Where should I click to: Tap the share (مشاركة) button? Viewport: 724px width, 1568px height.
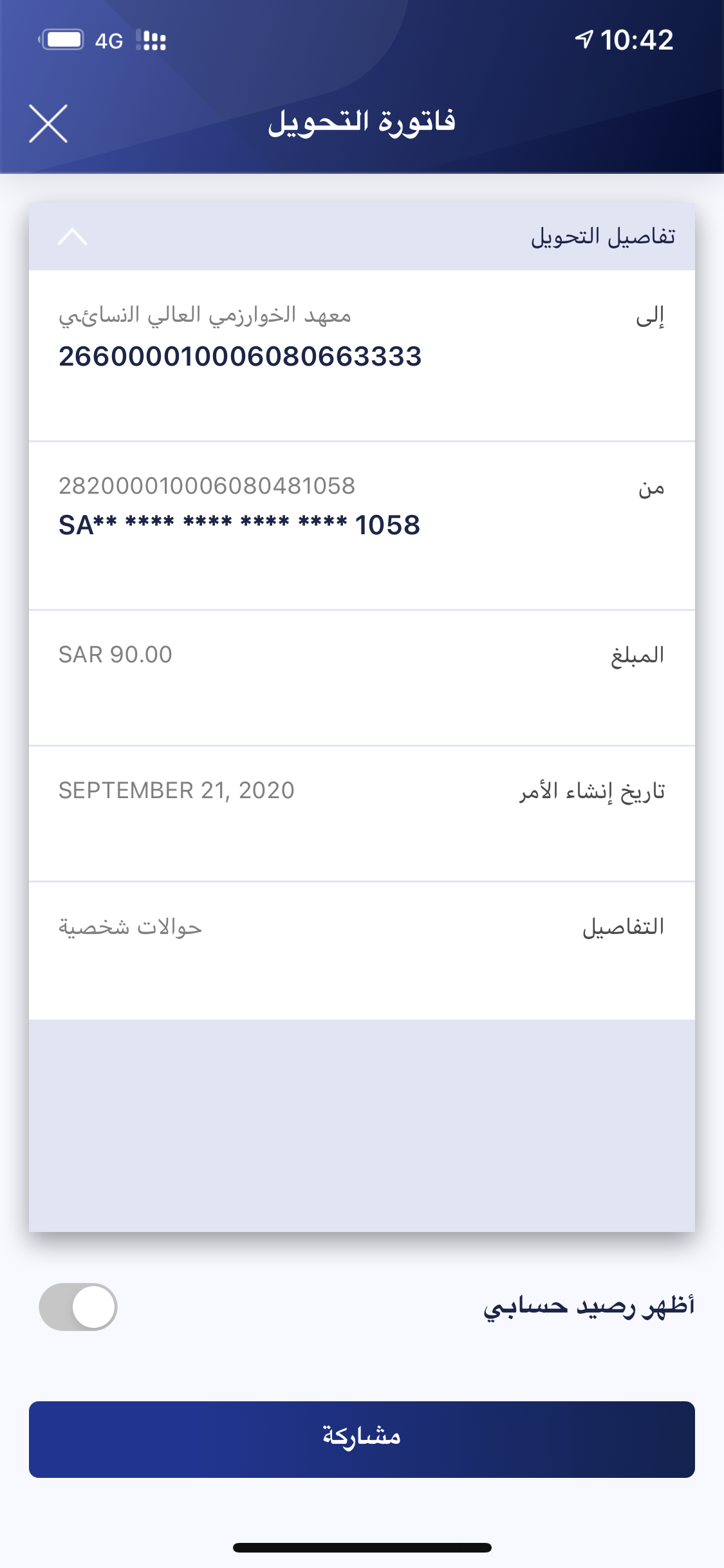pyautogui.click(x=362, y=1439)
